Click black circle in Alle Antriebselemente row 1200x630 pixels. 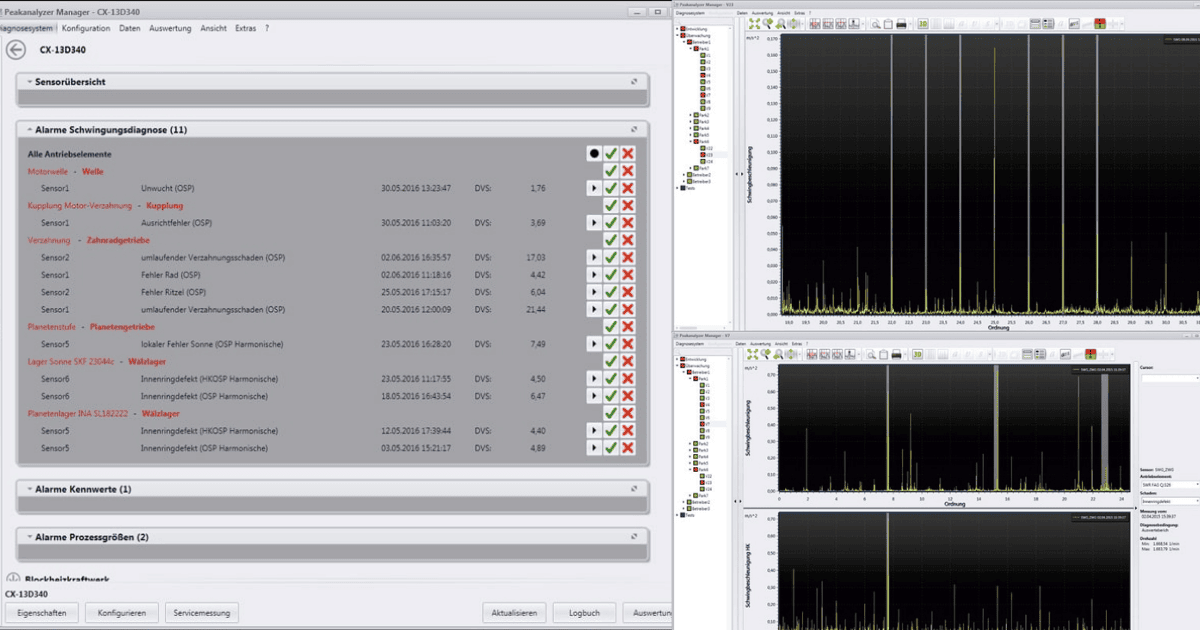tap(593, 154)
